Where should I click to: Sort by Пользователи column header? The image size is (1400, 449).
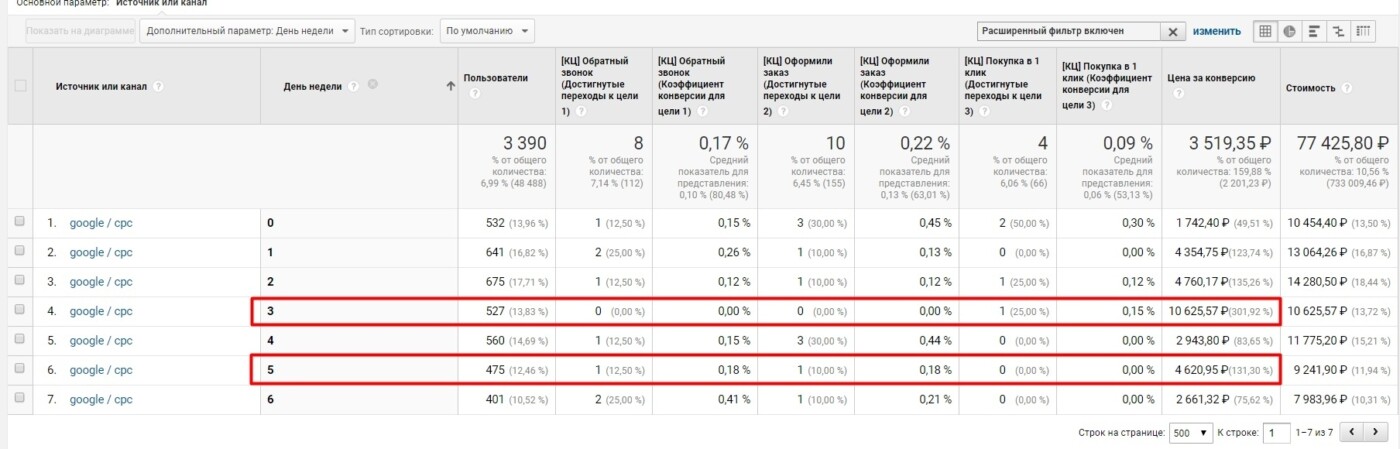(x=495, y=78)
